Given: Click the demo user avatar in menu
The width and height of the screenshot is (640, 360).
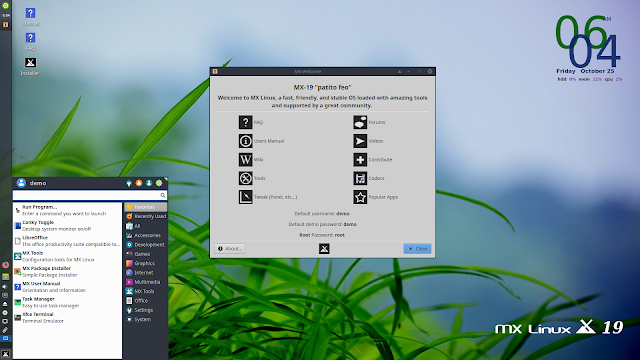Looking at the screenshot, I should pos(21,183).
